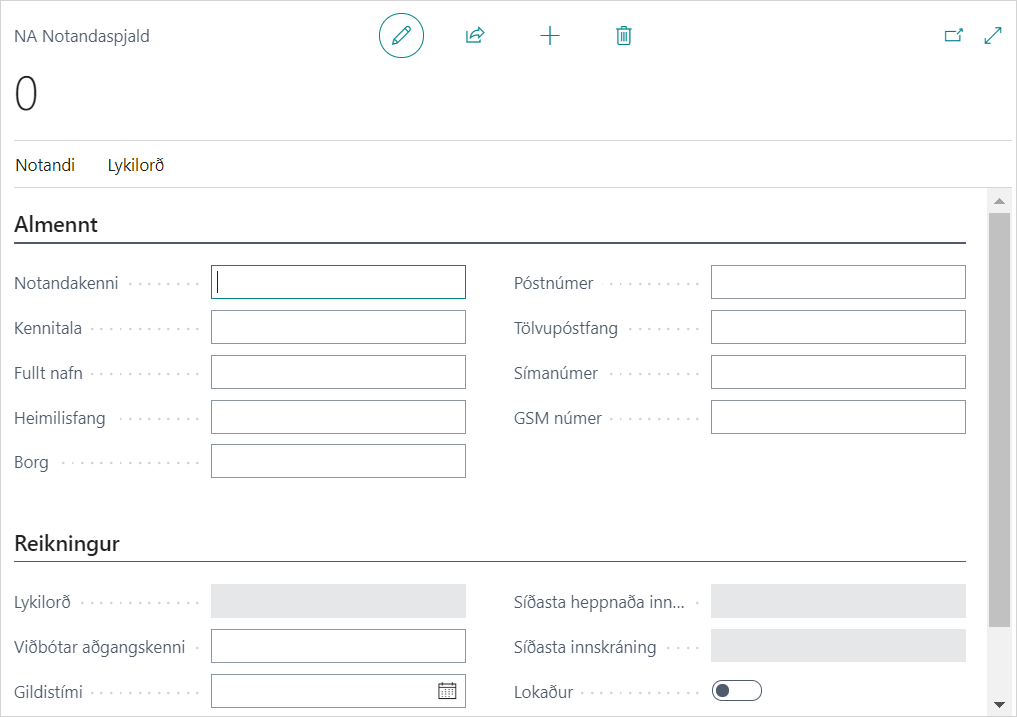Open card in new window icon

953,36
